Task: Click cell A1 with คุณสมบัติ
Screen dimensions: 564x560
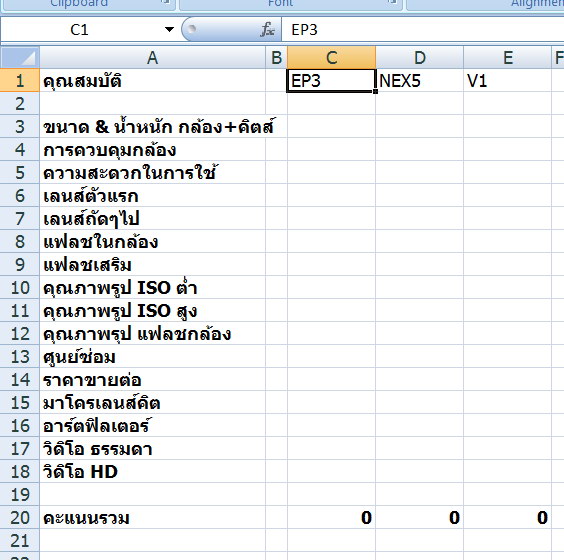Action: pyautogui.click(x=152, y=81)
